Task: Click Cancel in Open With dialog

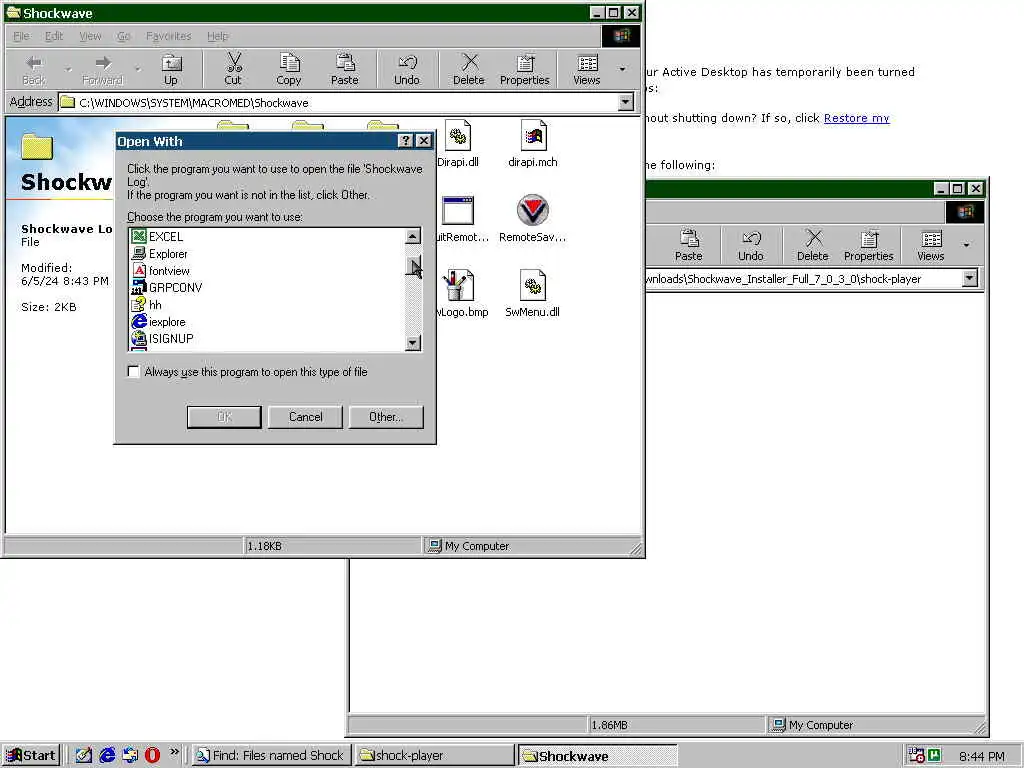Action: tap(305, 417)
